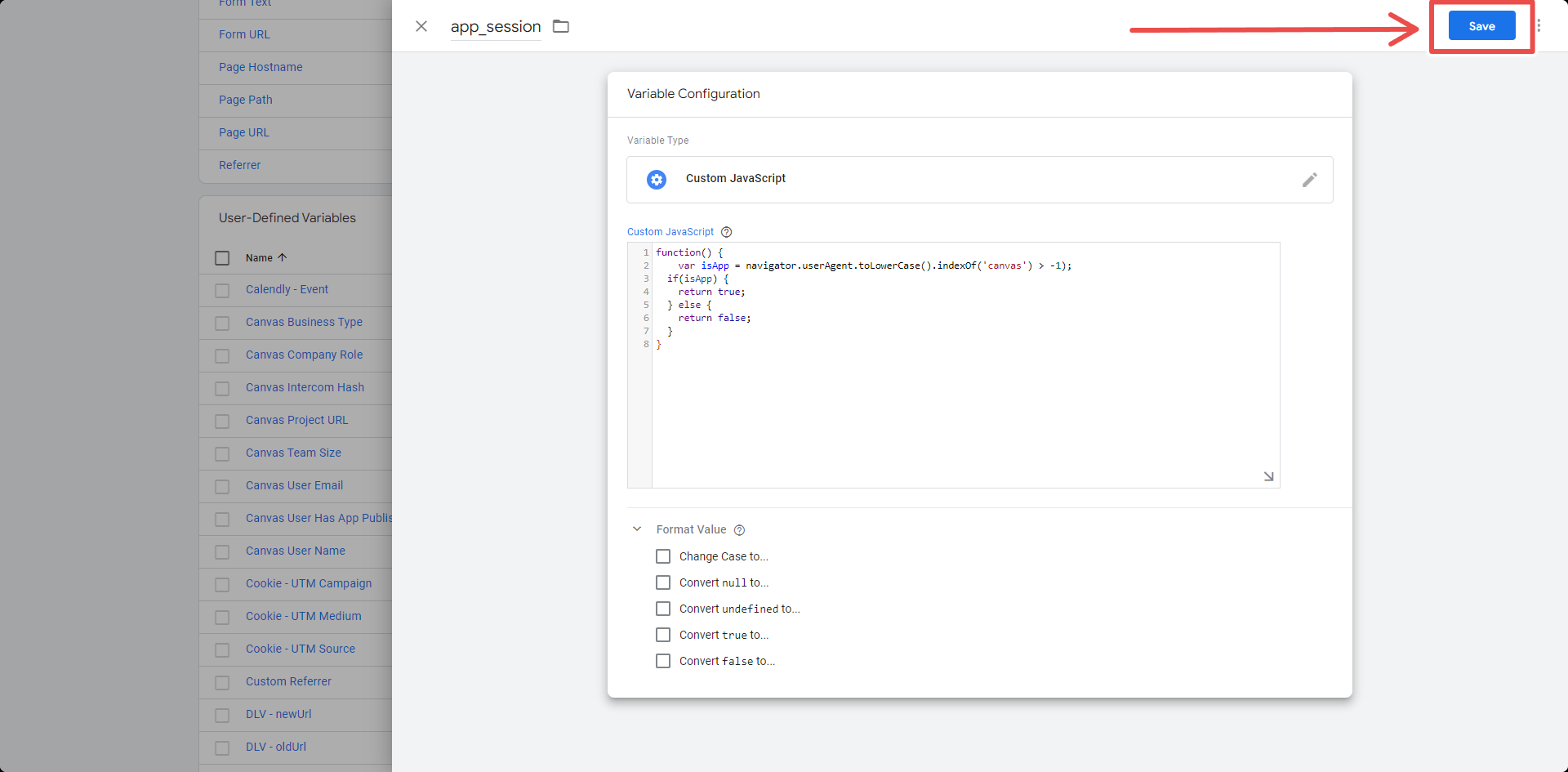Open the Canvas User Email variable
Viewport: 1568px width, 772px height.
[294, 485]
